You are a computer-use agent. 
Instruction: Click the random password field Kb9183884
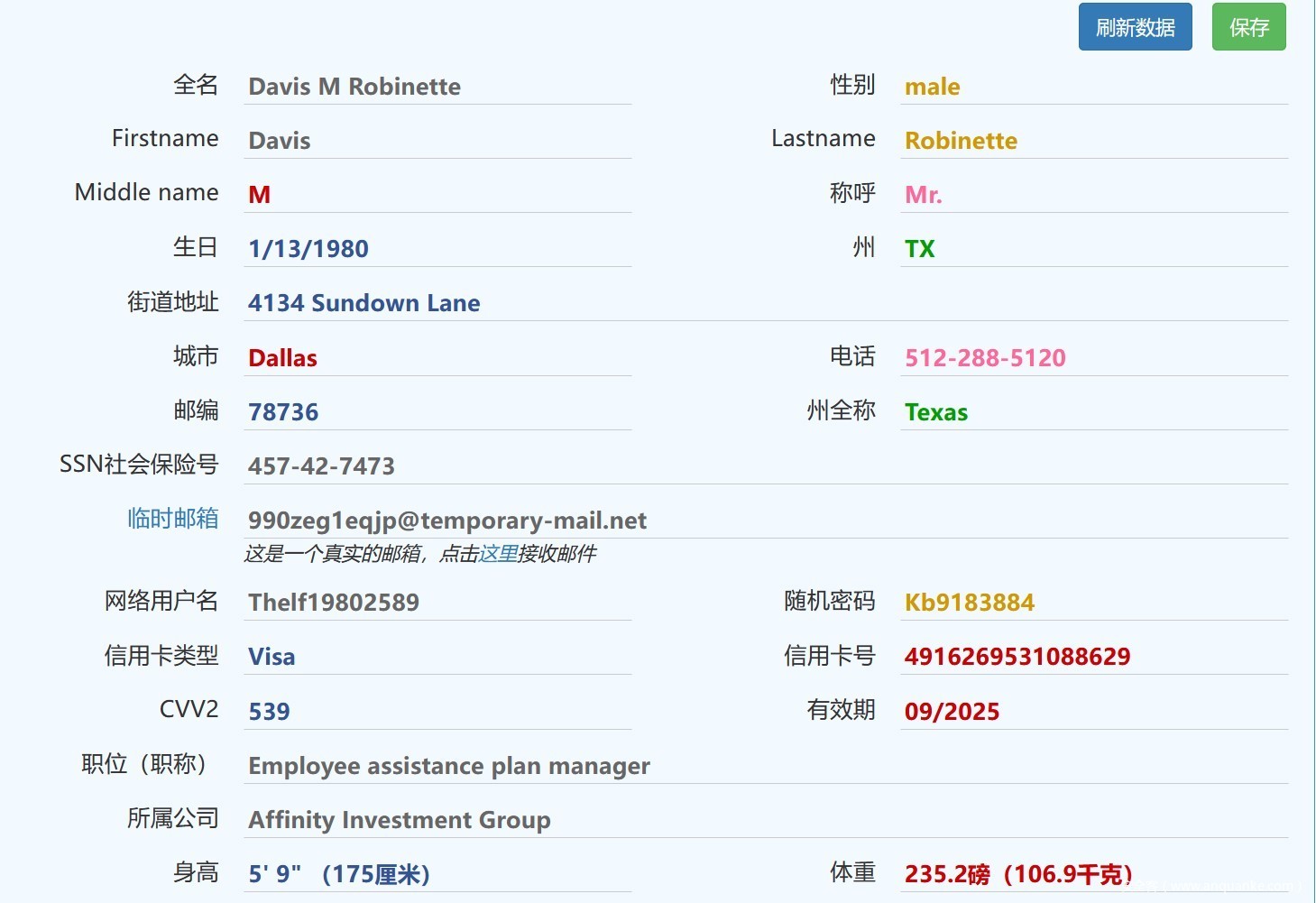pyautogui.click(x=1093, y=603)
